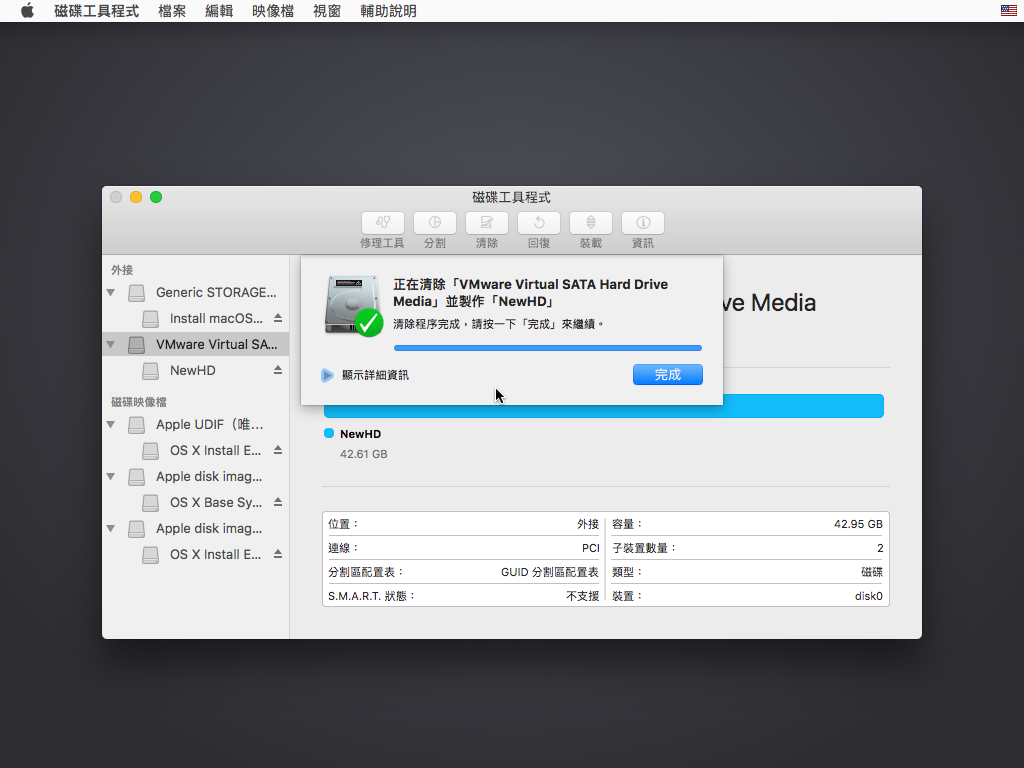Collapse the VMware Virtual SA... disk tree

point(111,344)
